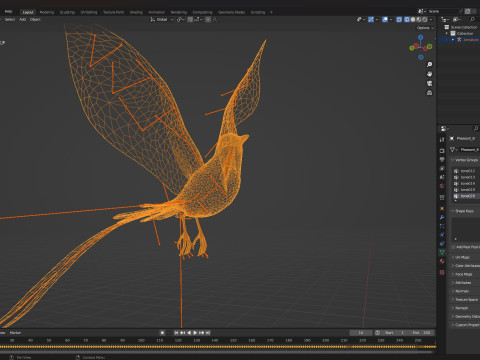Switch to the Geometry Nodes workspace tab
This screenshot has width=480, height=360.
[231, 12]
